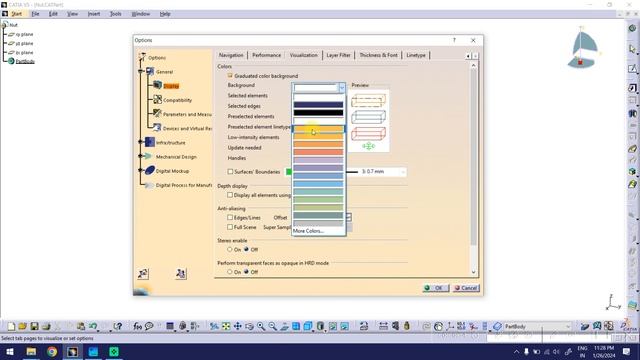This screenshot has height=360, width=640.
Task: Select Off radio for transparent faces HRD mode
Action: (x=246, y=272)
